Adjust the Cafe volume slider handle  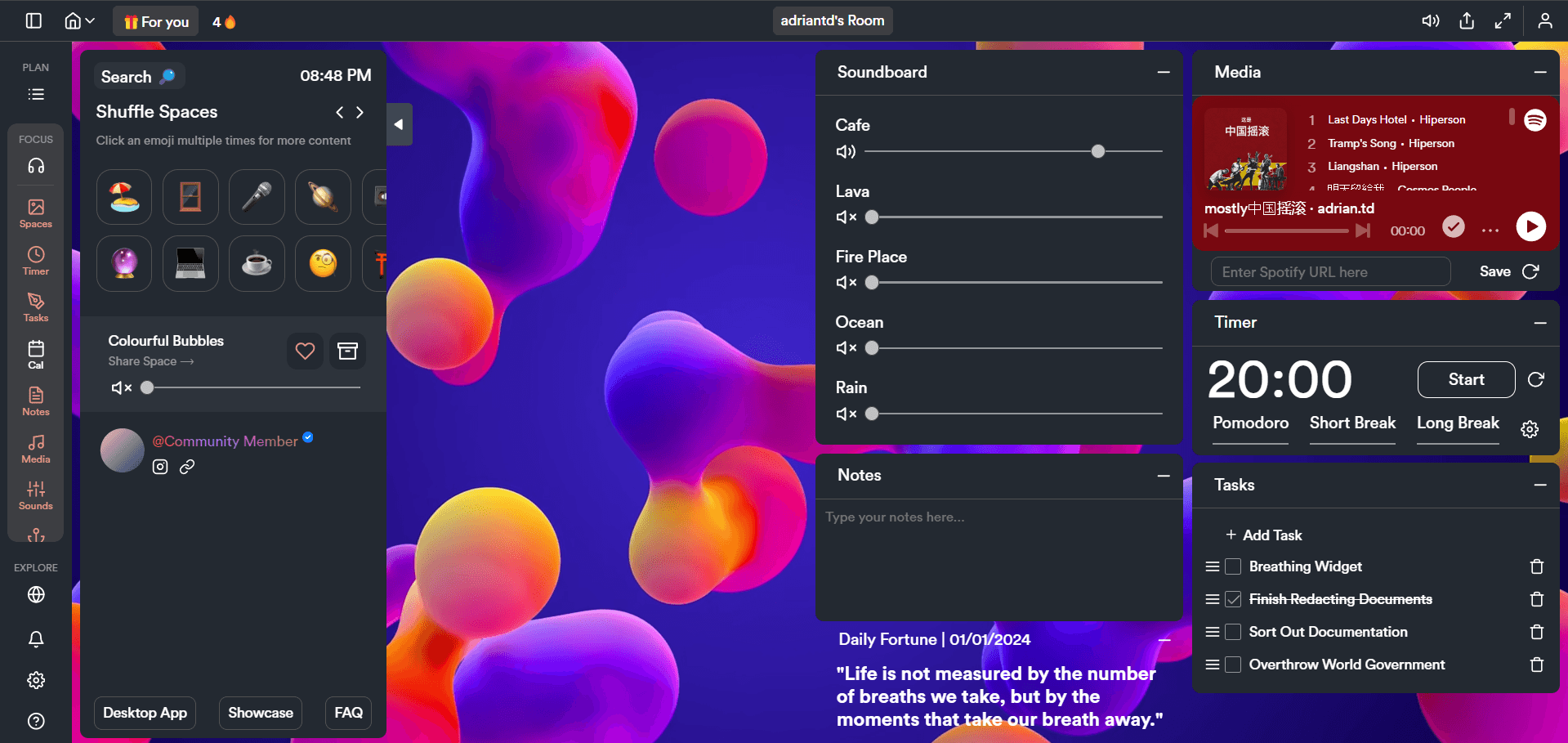tap(1098, 151)
